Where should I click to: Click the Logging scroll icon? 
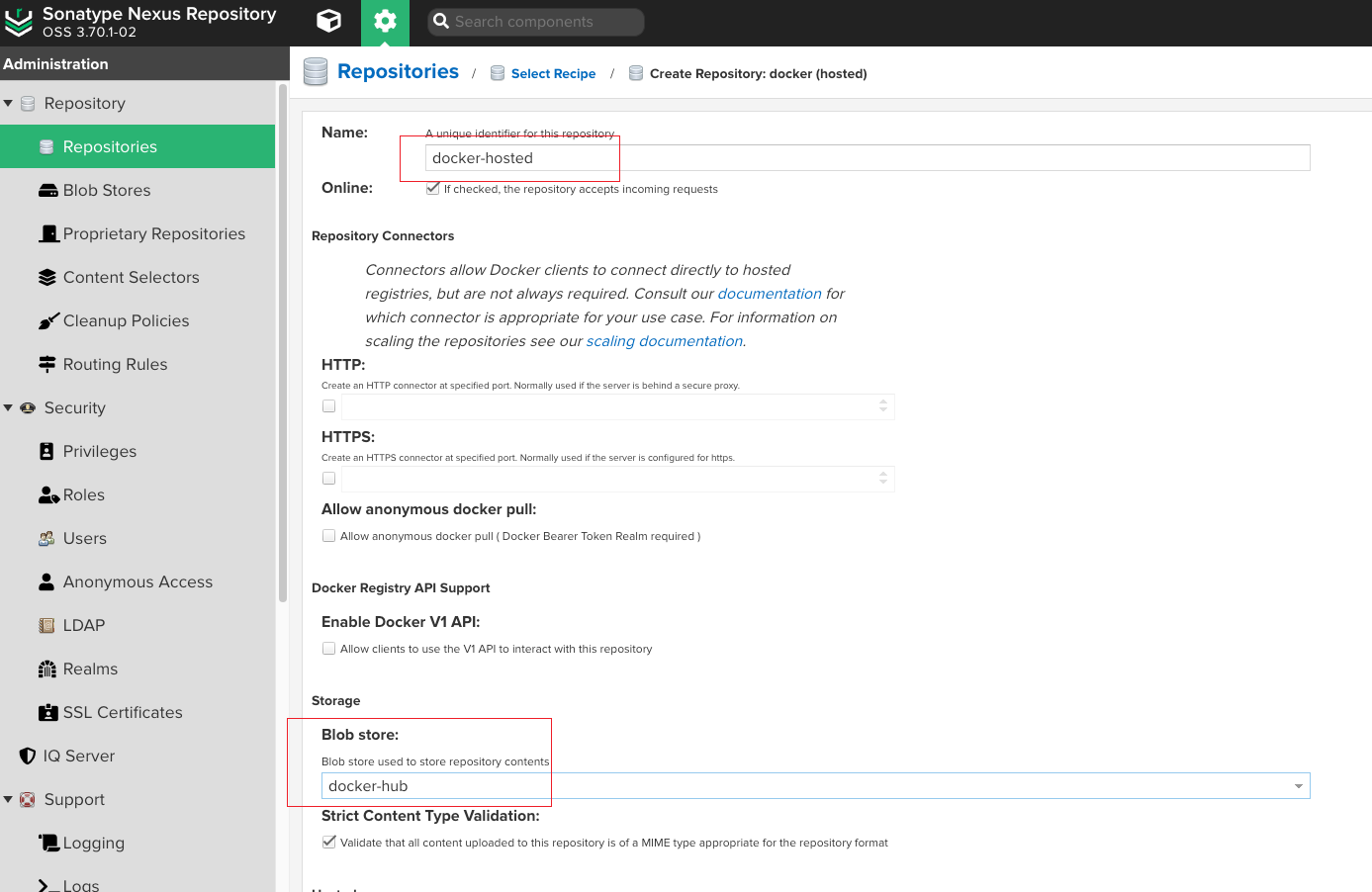48,843
